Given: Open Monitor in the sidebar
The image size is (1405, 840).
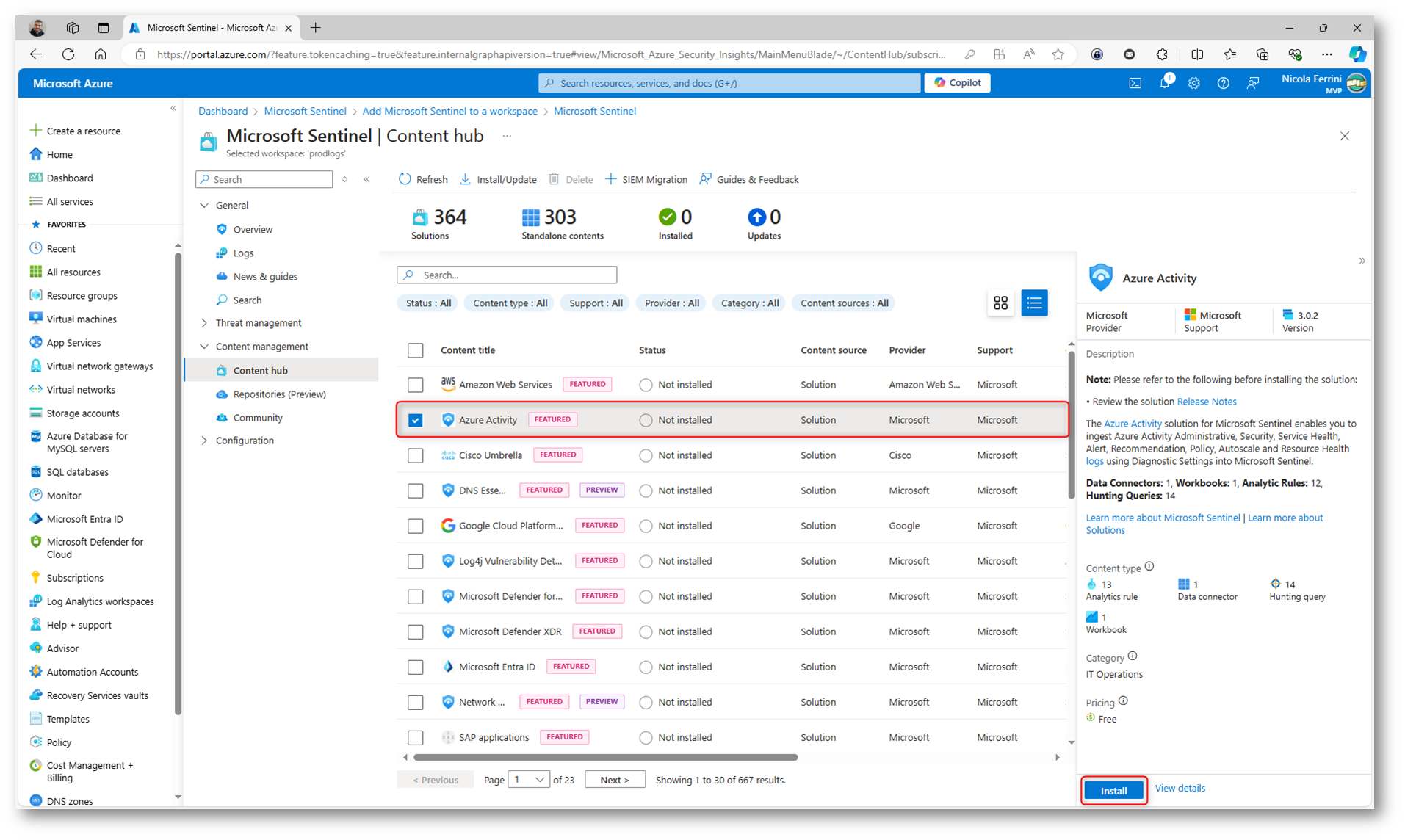Looking at the screenshot, I should [x=55, y=496].
